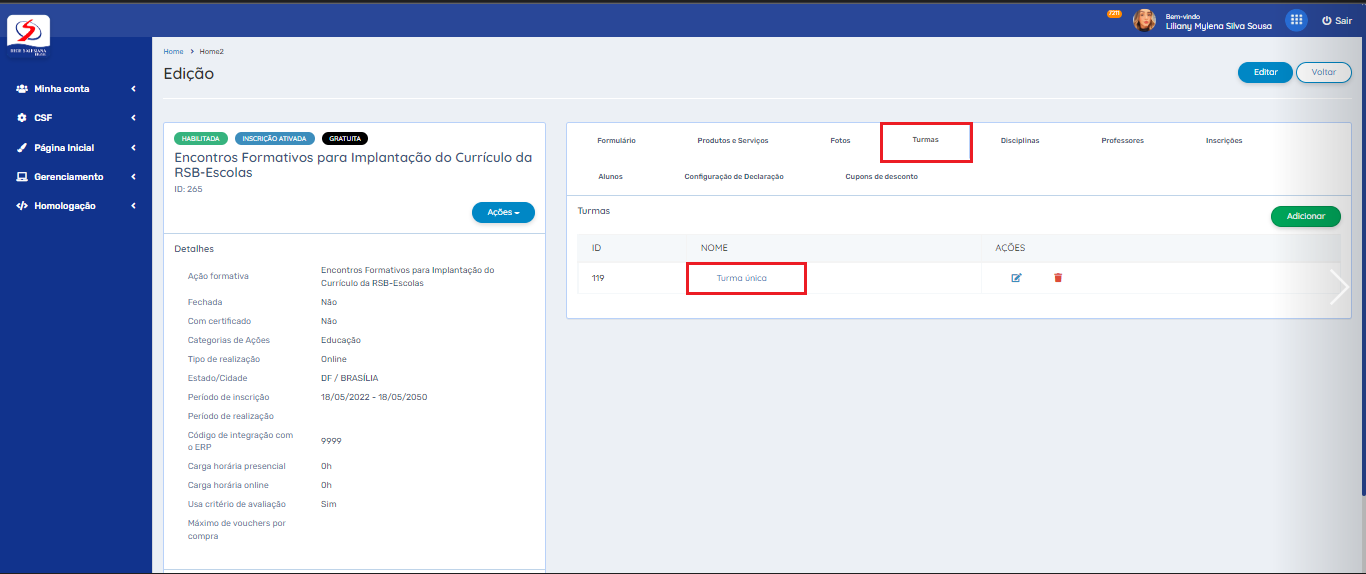
Task: Select the Cupons de desconto tab
Action: click(881, 176)
